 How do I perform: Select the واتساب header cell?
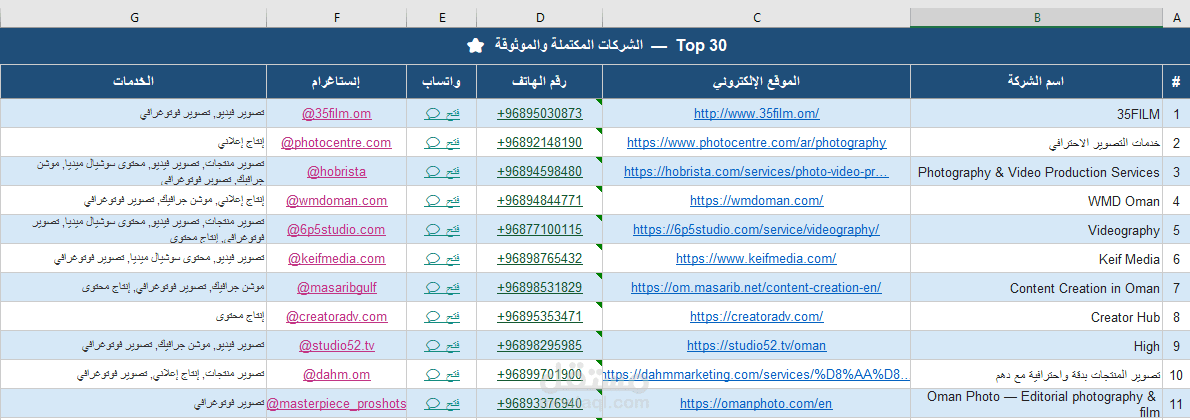(442, 81)
